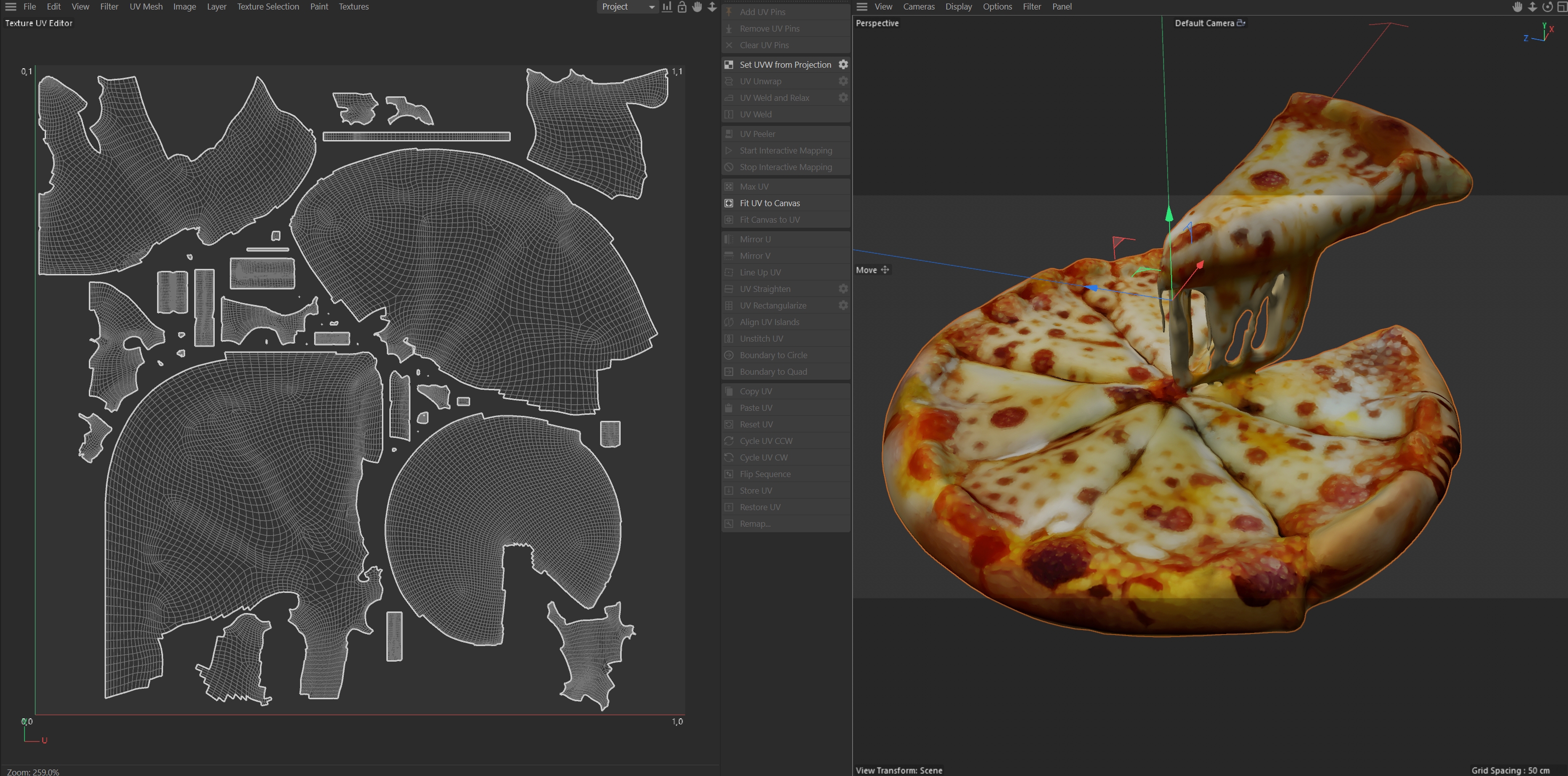
Task: Open Set UVW from Projection settings gear
Action: 843,65
